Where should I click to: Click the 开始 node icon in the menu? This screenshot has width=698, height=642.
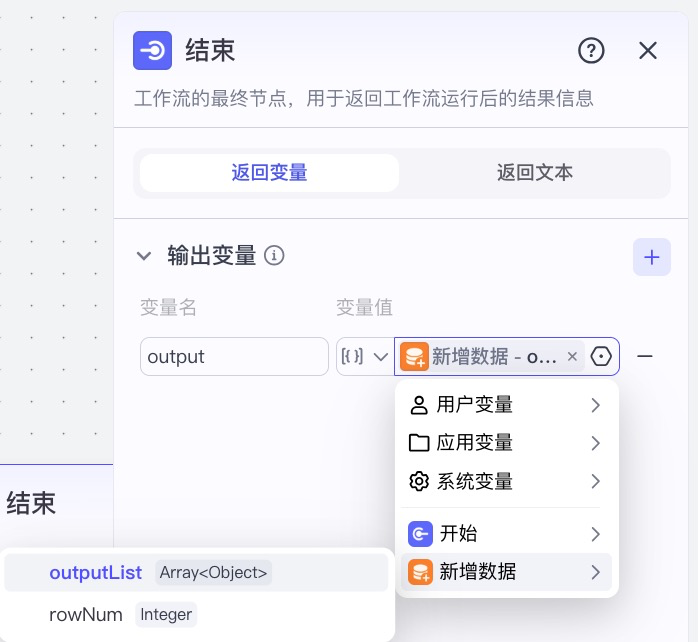point(420,534)
